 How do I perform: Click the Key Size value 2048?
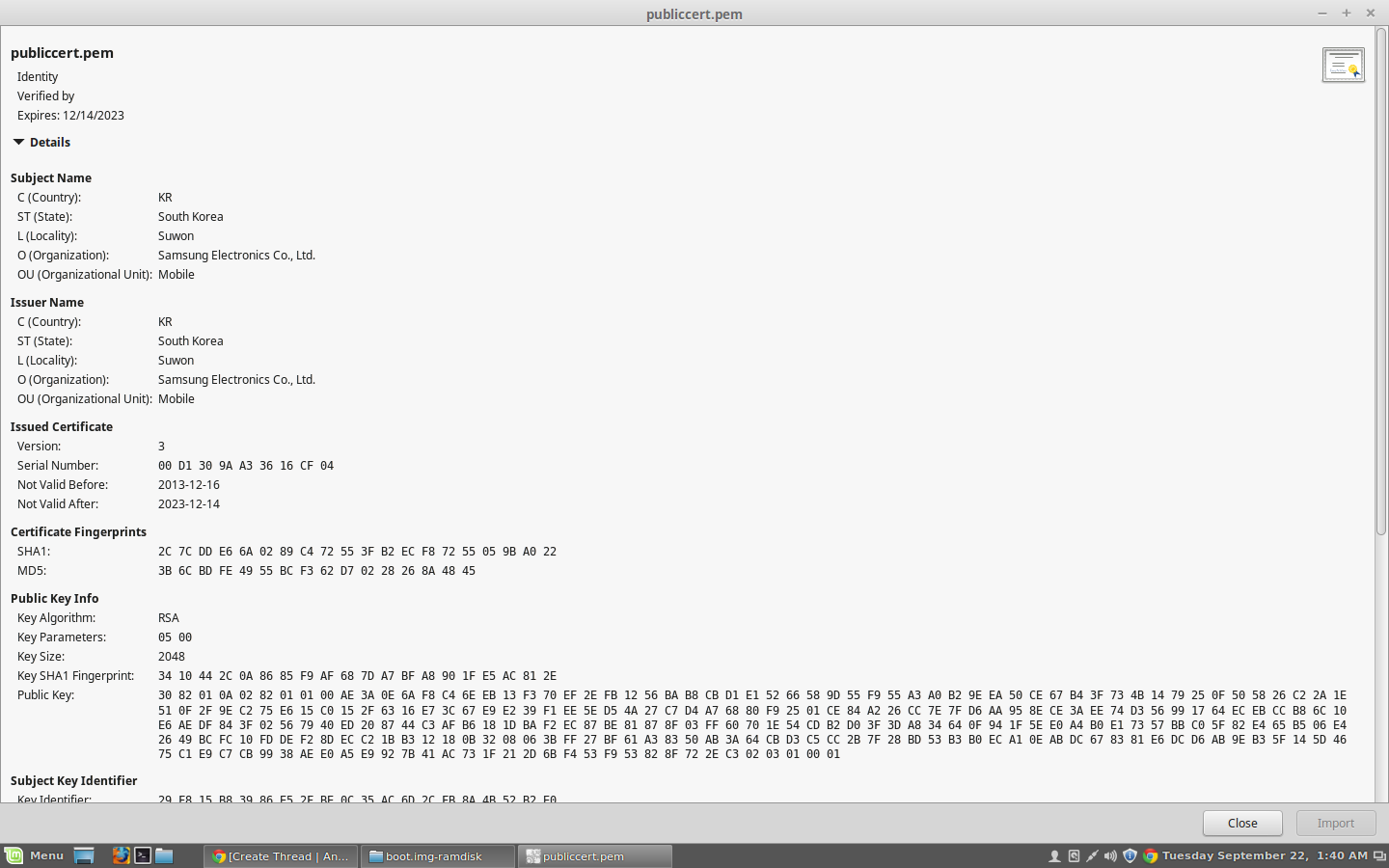click(172, 656)
